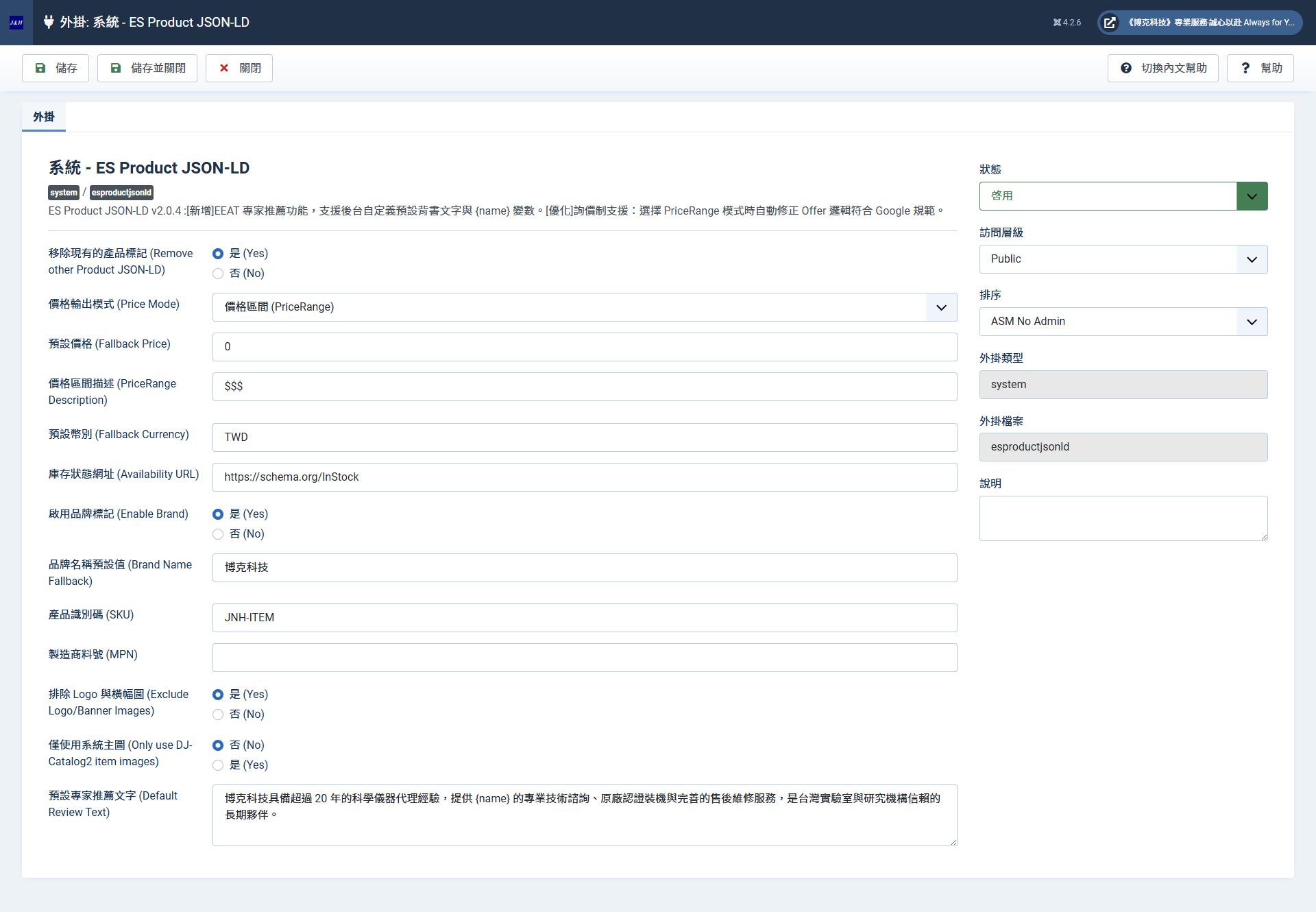Click the question mark icon on 幫助 button
1316x912 pixels.
point(1245,68)
